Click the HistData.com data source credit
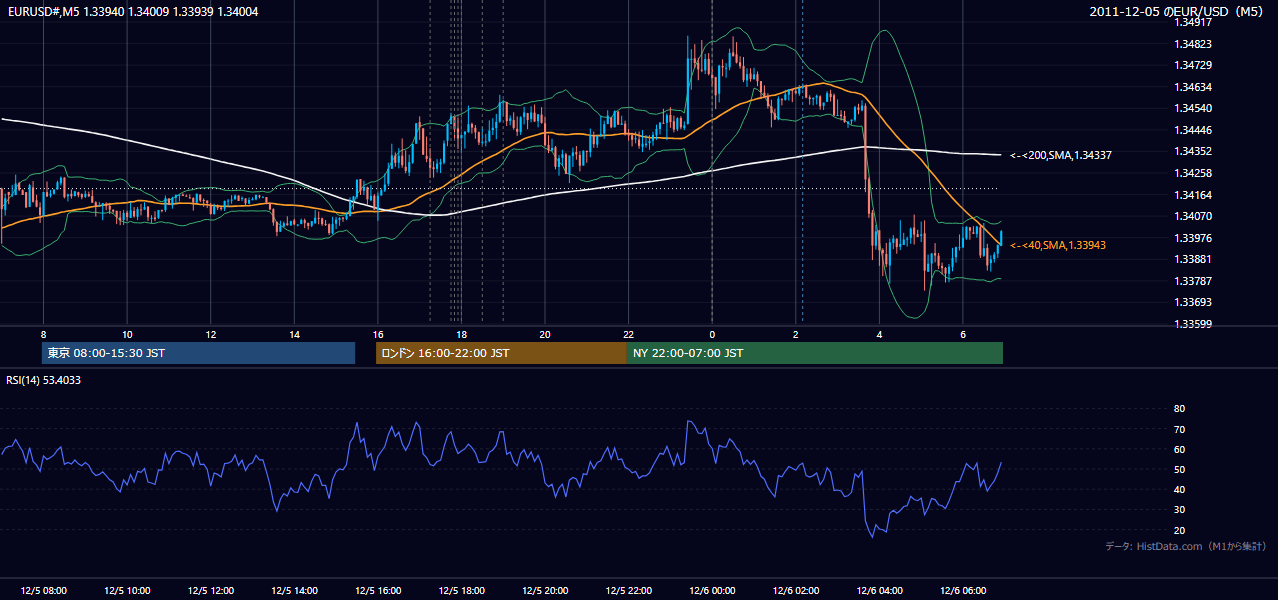The width and height of the screenshot is (1278, 600). 1186,546
